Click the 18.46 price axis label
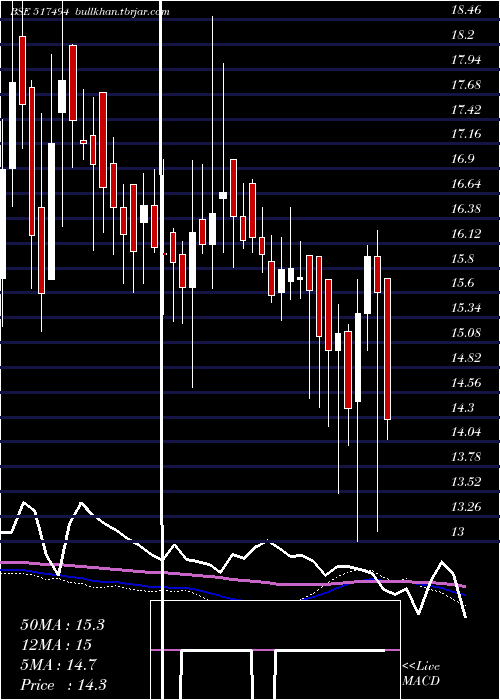Image resolution: width=500 pixels, height=700 pixels. point(467,10)
